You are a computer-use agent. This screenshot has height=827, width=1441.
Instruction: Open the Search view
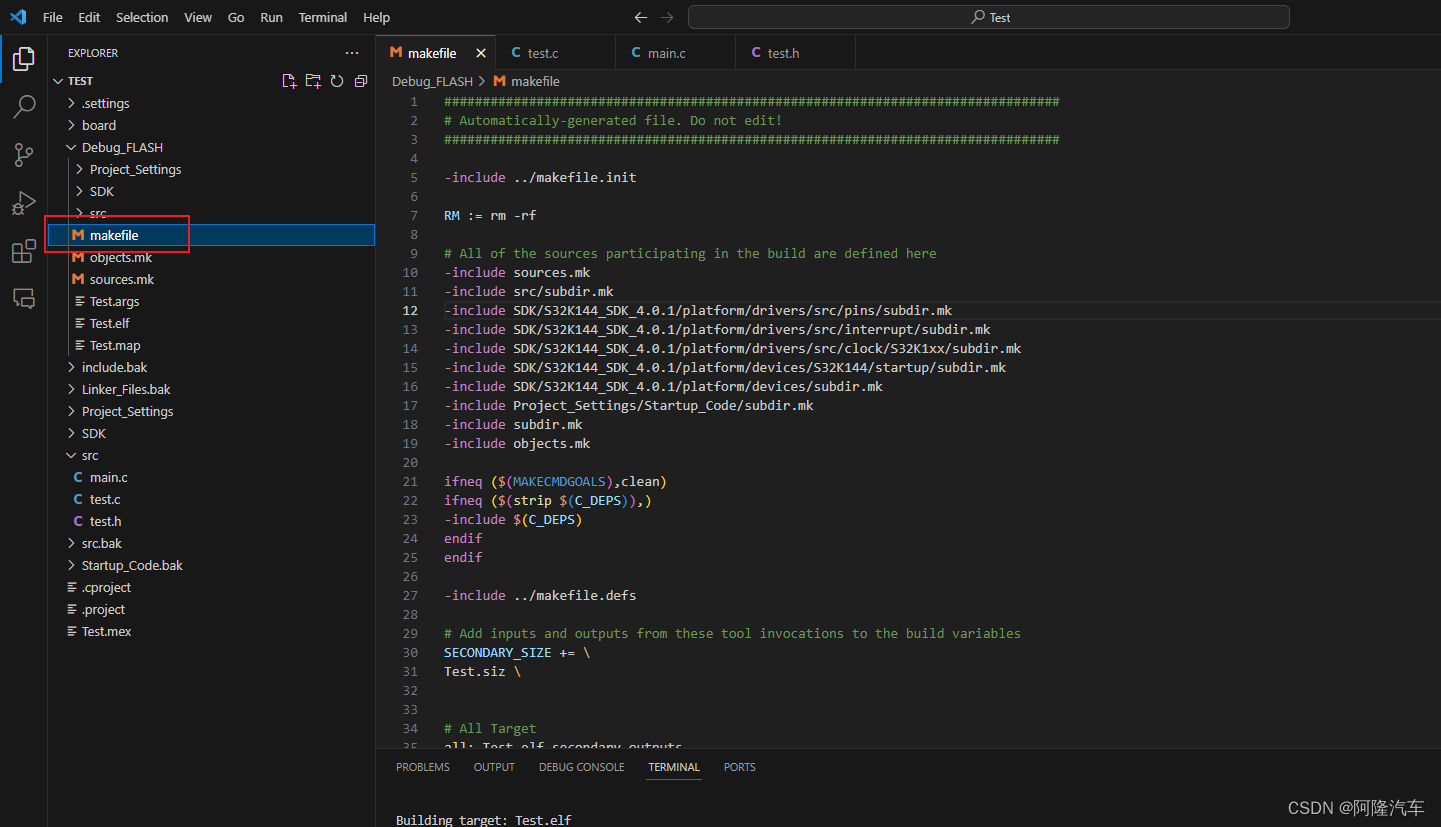(23, 106)
